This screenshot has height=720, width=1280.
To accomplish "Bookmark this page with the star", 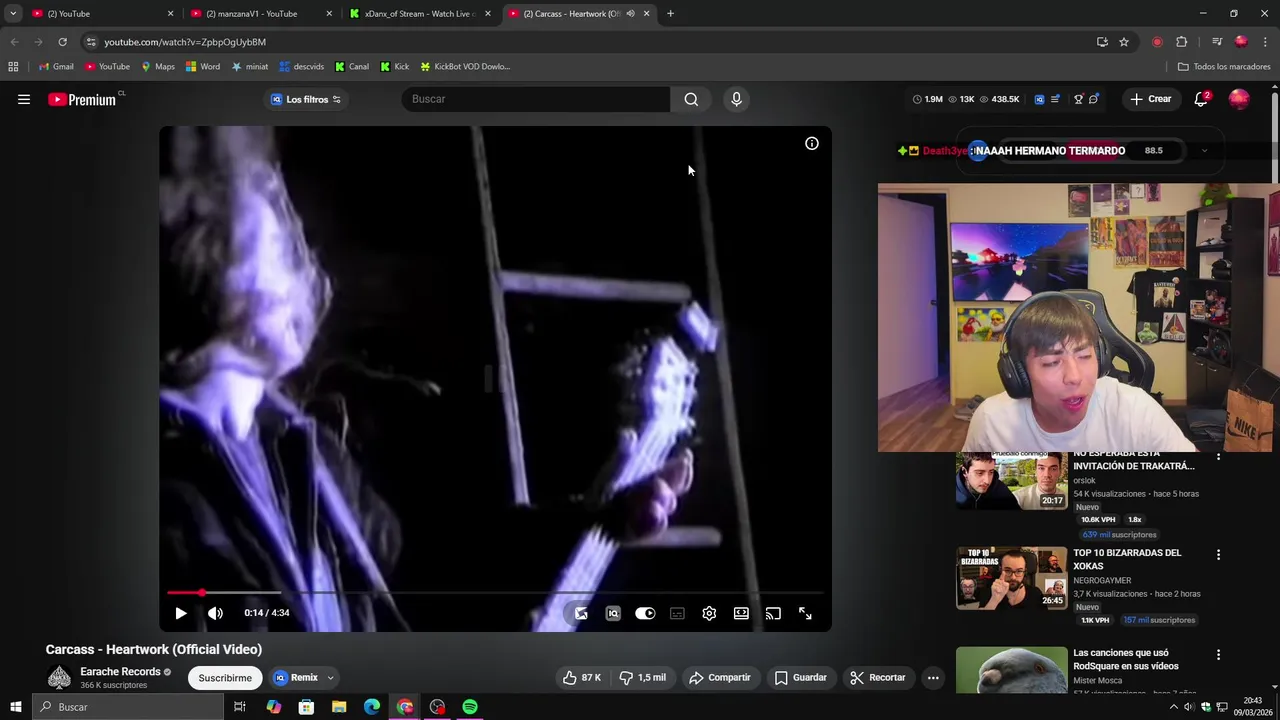I will coord(1124,42).
